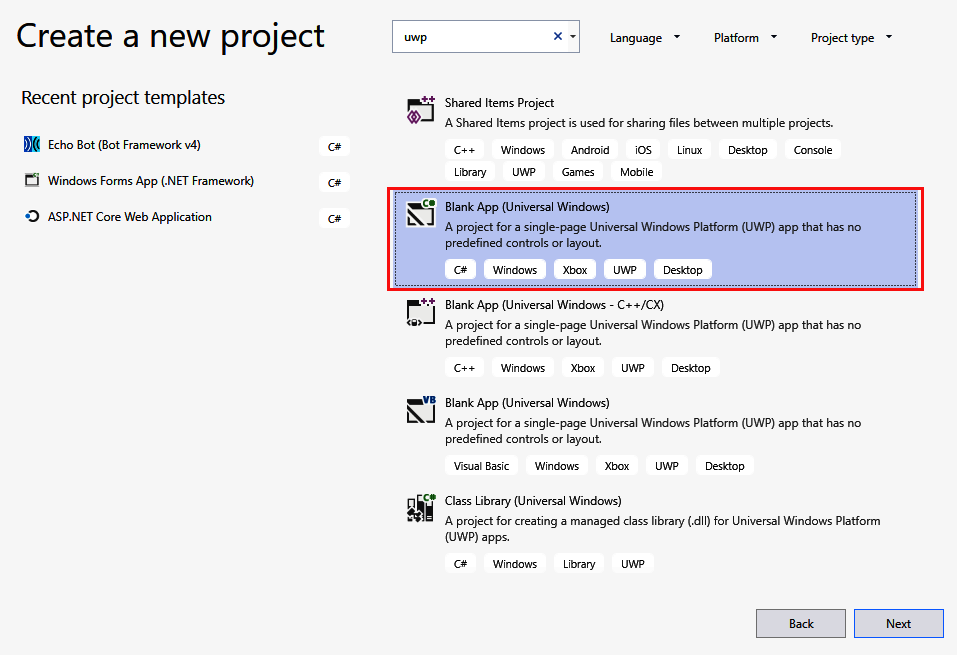Select ASP.NET Core Web Application recent template
The height and width of the screenshot is (655, 957).
129,217
